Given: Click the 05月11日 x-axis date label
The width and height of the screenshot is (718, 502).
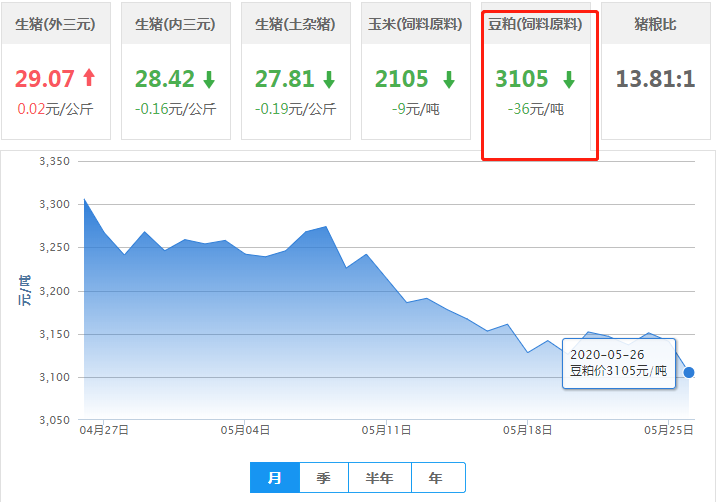Looking at the screenshot, I should click(386, 429).
